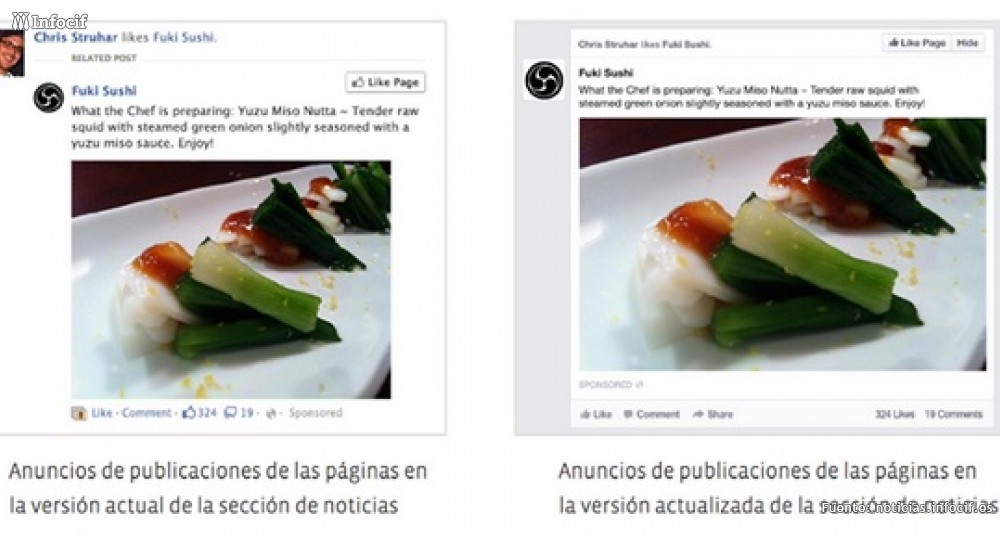Image resolution: width=1000 pixels, height=540 pixels.
Task: Click the Like action in the updated post footer
Action: (x=596, y=414)
